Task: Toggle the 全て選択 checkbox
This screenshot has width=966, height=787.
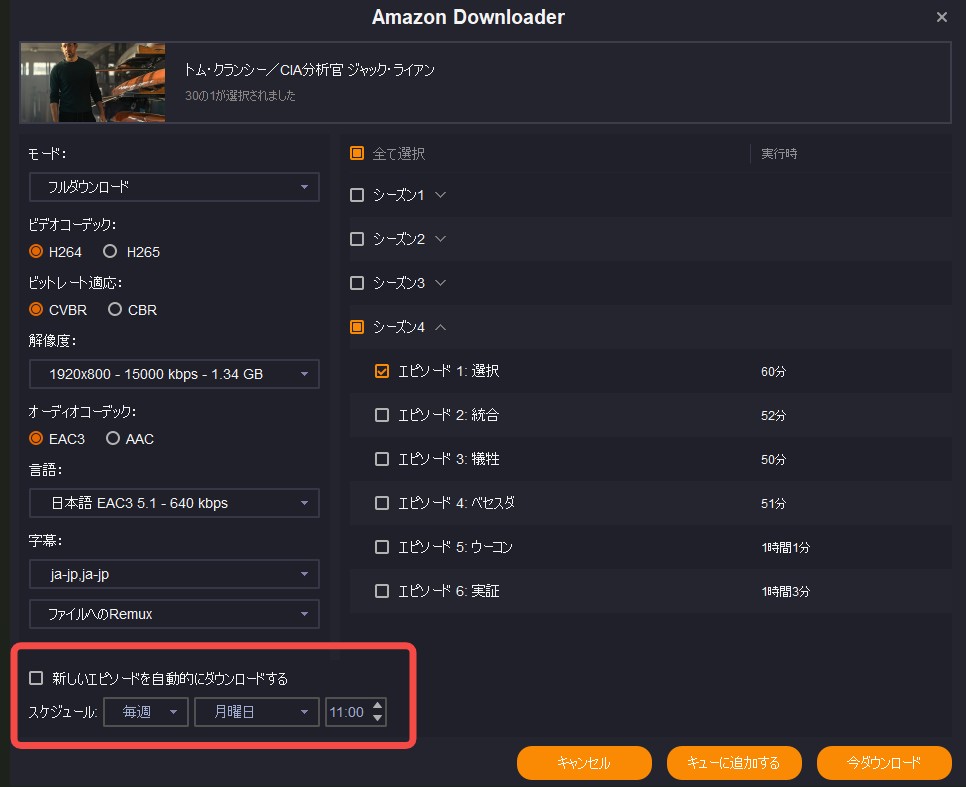Action: point(357,153)
